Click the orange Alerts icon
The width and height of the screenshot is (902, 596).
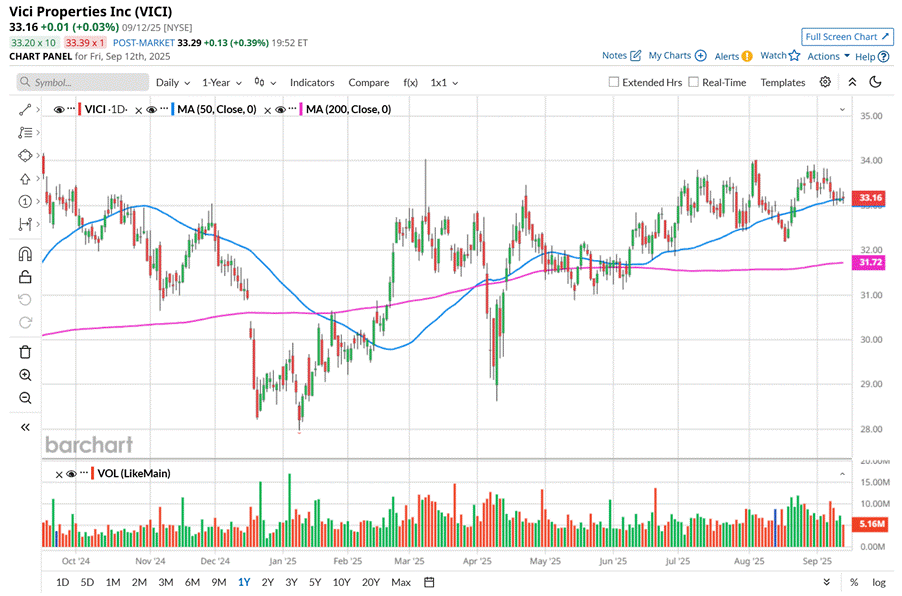(x=747, y=56)
